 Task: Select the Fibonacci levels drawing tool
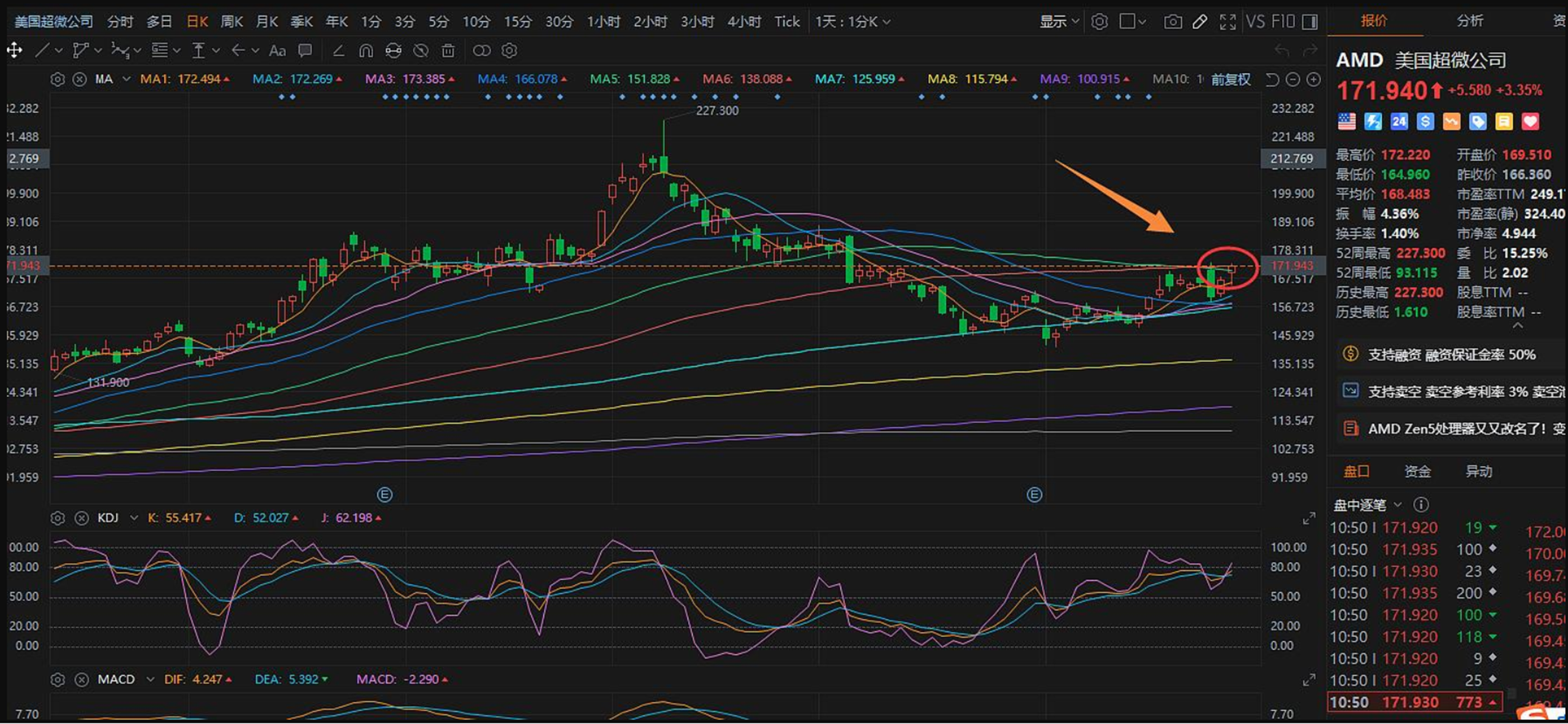click(159, 50)
